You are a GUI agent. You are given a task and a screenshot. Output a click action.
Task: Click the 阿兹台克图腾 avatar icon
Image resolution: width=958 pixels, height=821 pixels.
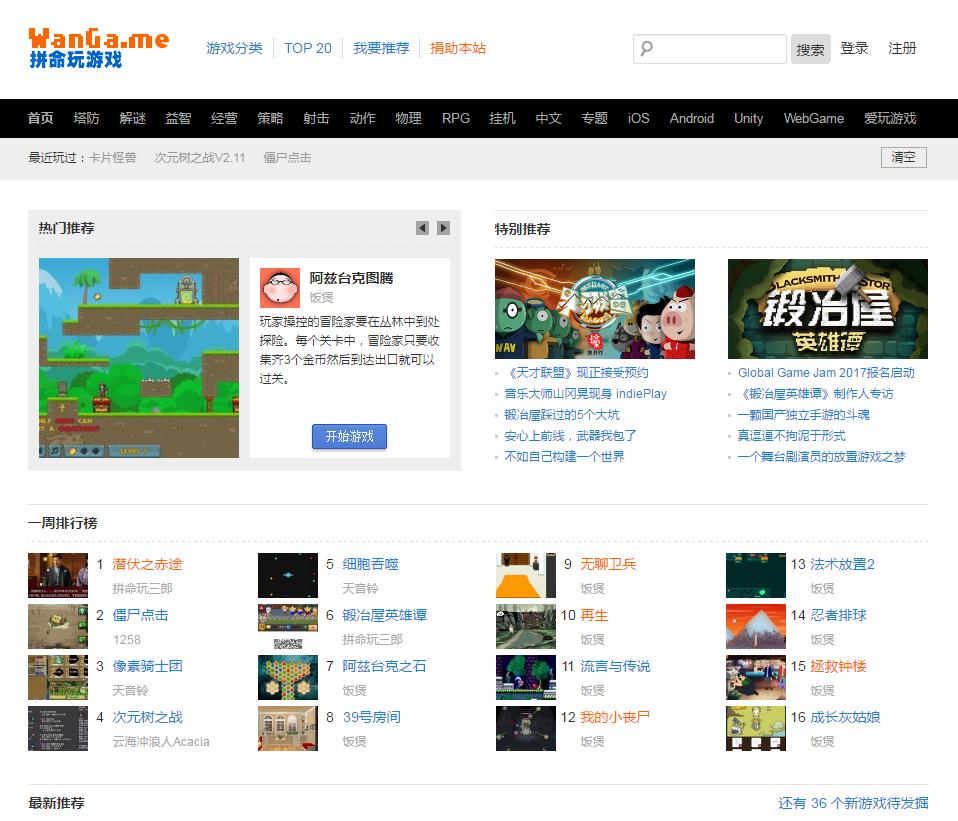click(277, 287)
